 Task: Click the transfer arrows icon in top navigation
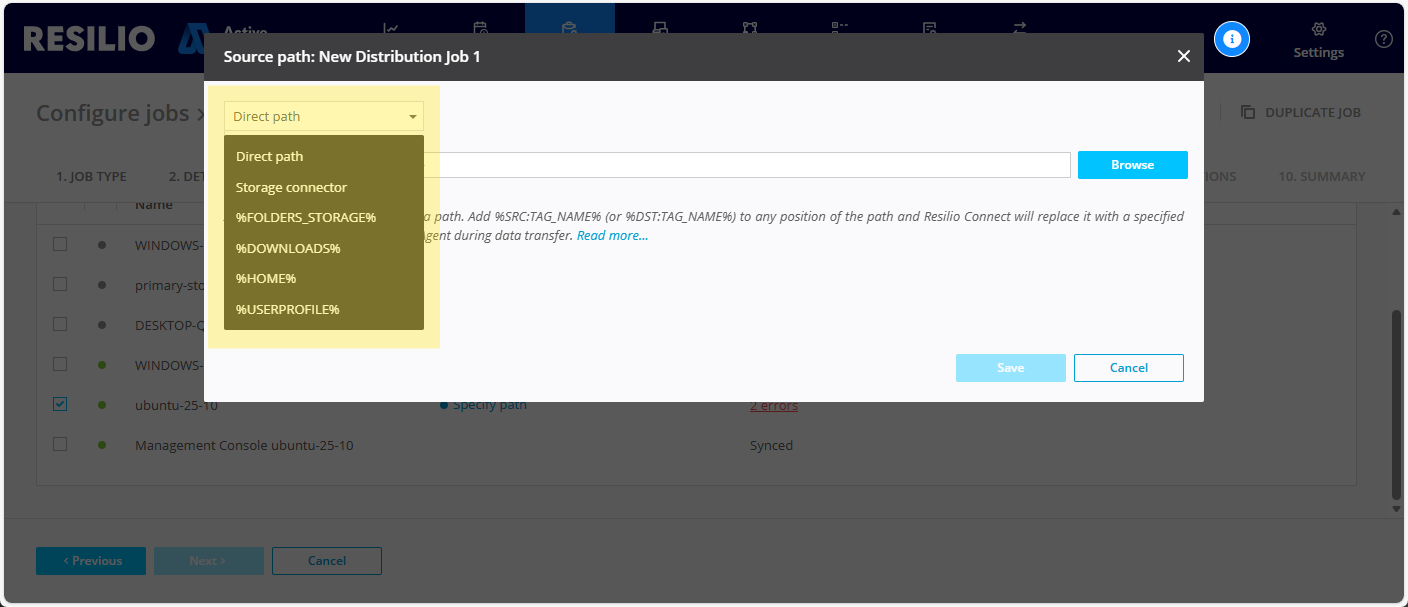pyautogui.click(x=1019, y=29)
